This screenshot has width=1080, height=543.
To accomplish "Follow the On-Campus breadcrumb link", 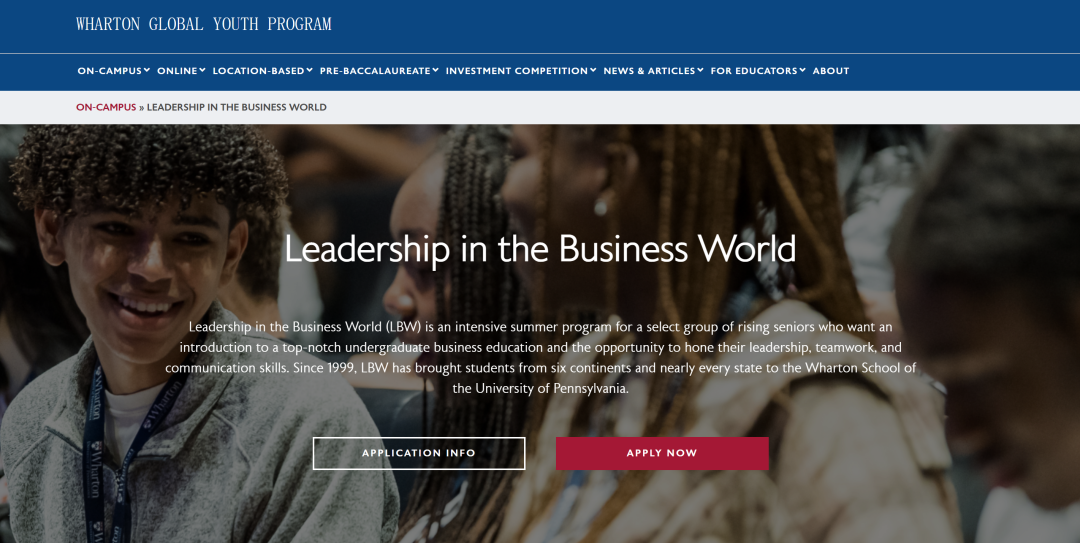I will (106, 107).
